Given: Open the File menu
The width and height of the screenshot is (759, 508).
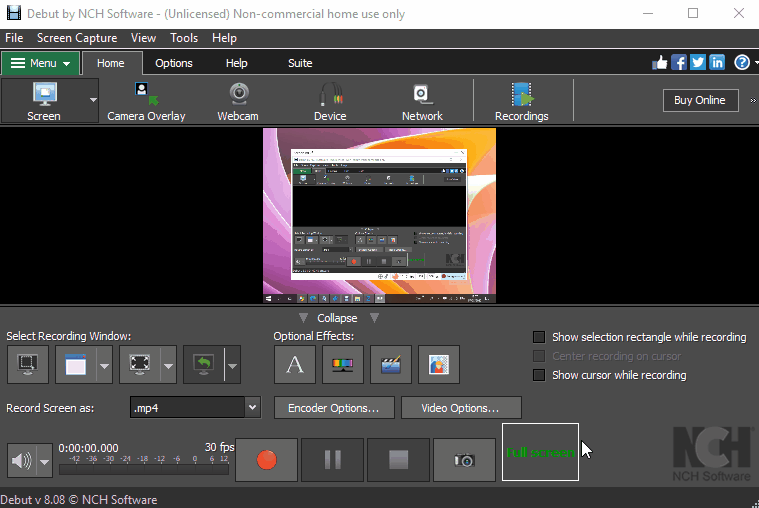Looking at the screenshot, I should (x=14, y=38).
